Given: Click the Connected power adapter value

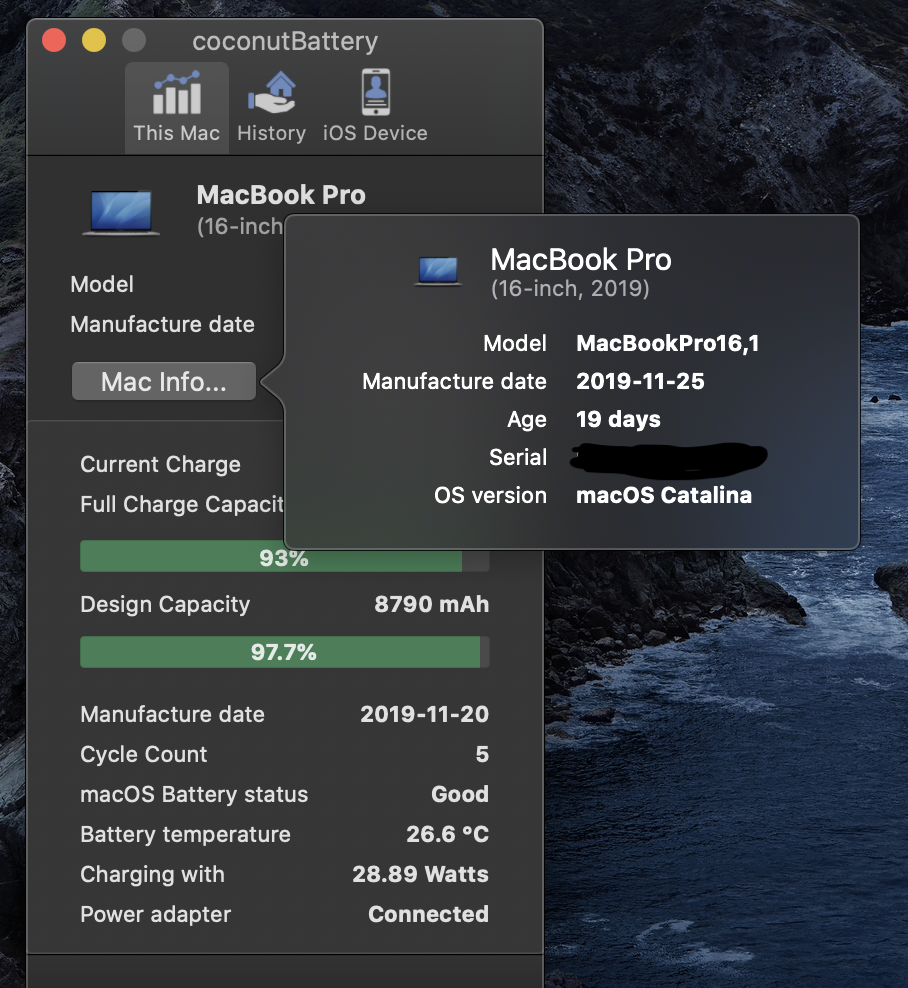Looking at the screenshot, I should coord(428,914).
